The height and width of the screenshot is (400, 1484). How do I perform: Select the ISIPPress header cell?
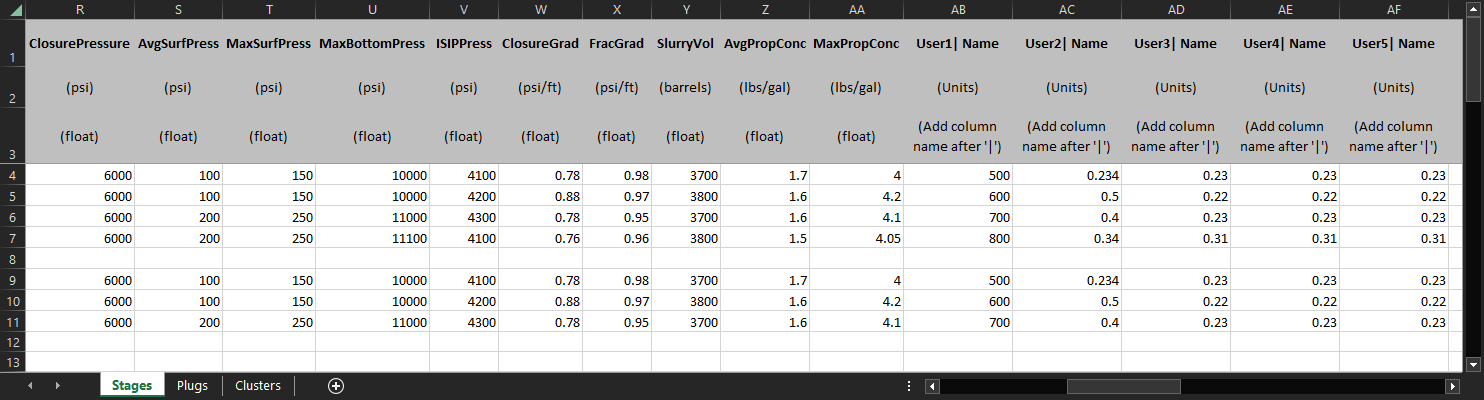pos(464,44)
